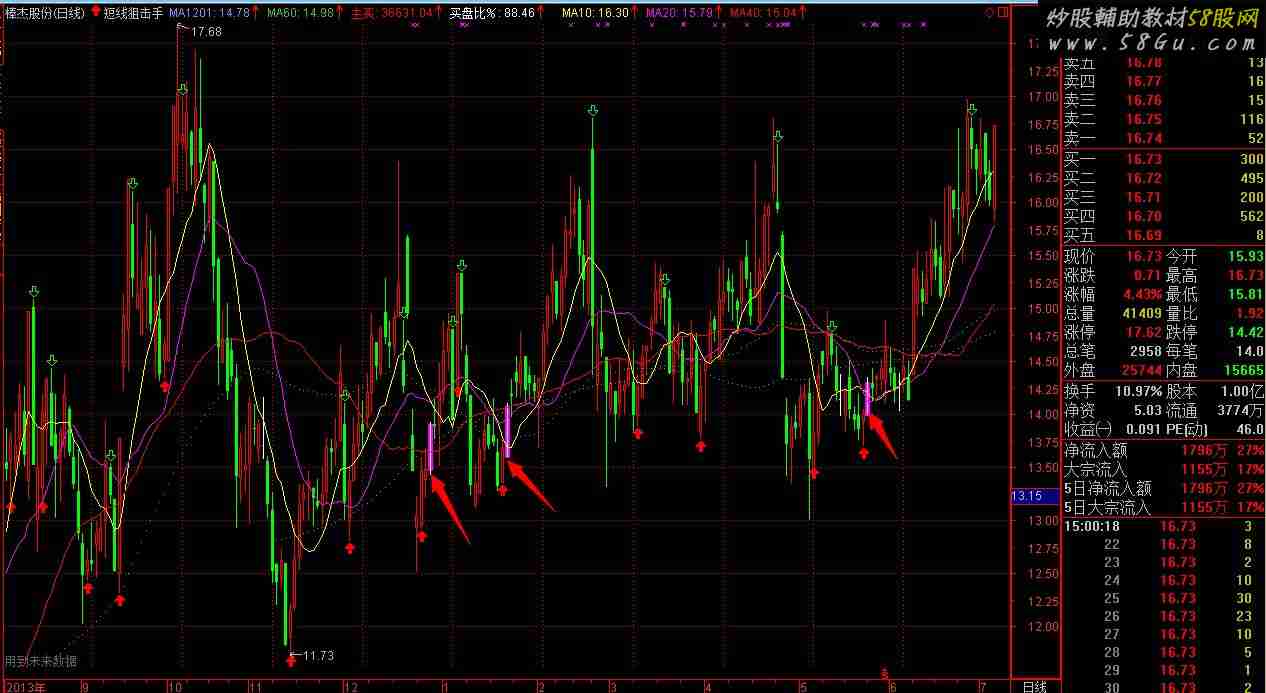The height and width of the screenshot is (693, 1266).
Task: Click the 短线狙击手 indicator name
Action: [133, 13]
